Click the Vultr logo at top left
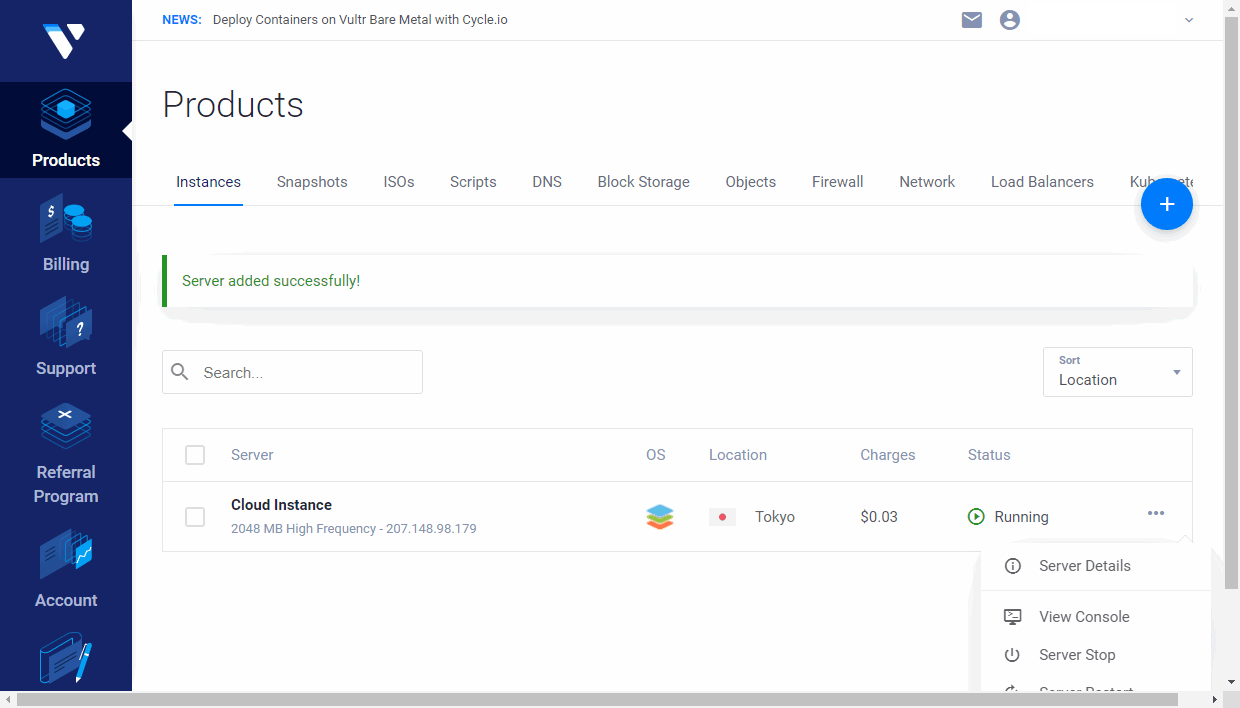1240x708 pixels. (65, 40)
